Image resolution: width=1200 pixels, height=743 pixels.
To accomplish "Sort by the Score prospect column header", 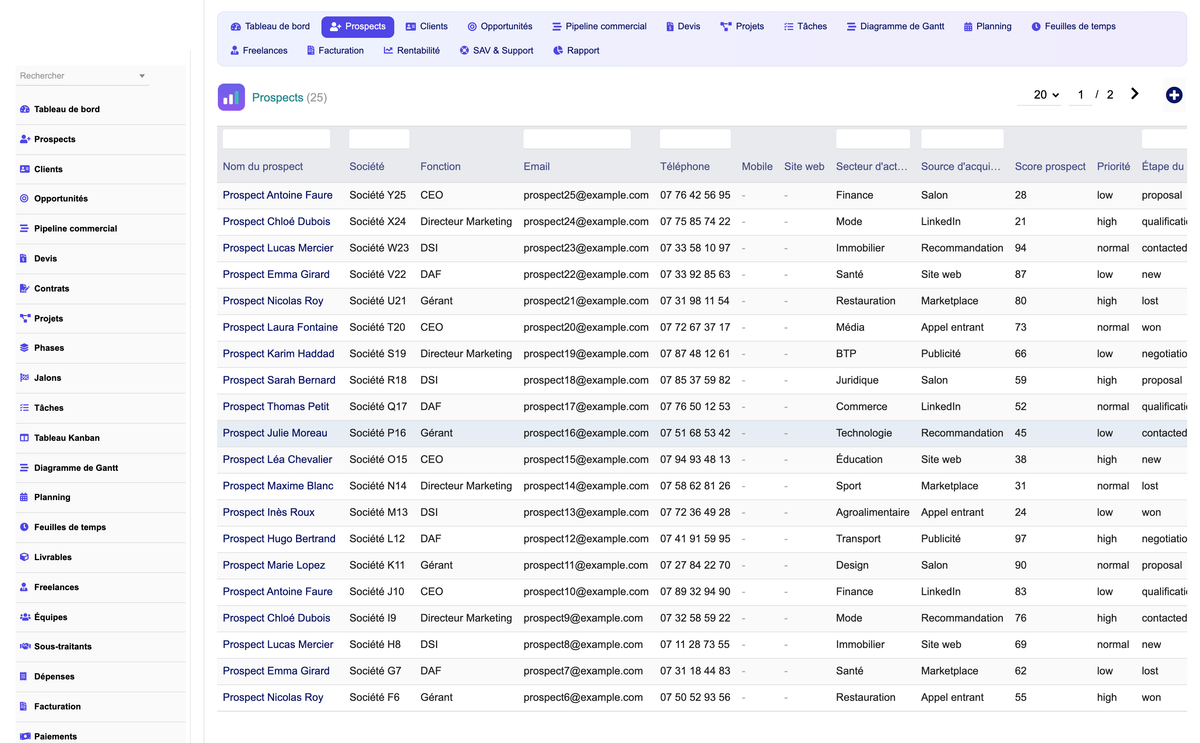I will tap(1050, 167).
